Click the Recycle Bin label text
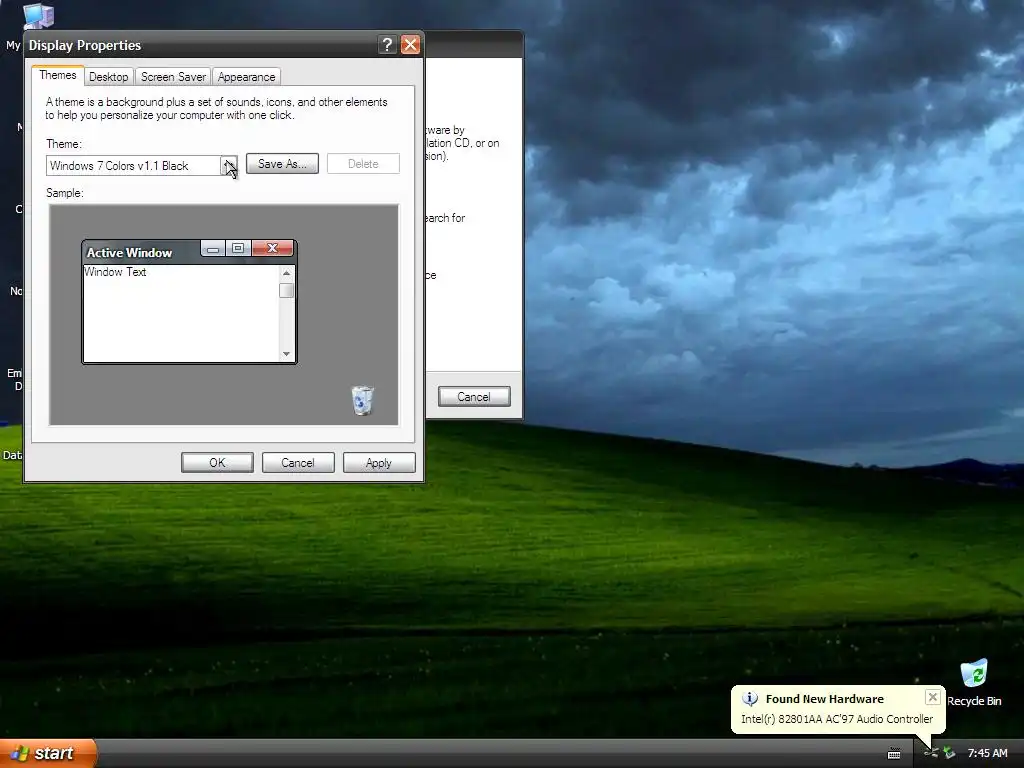 coord(974,701)
